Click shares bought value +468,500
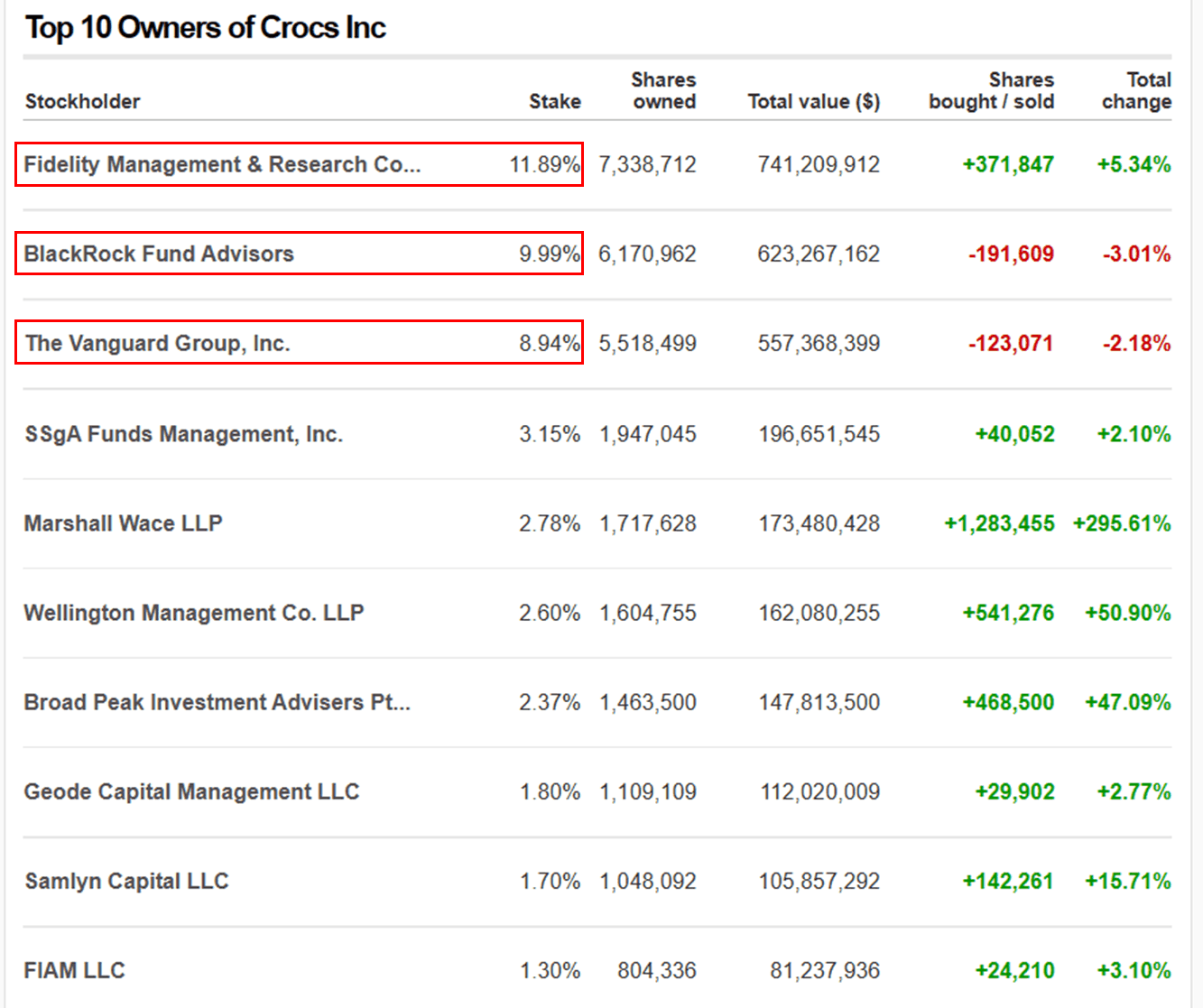Viewport: 1203px width, 1008px height. [x=1008, y=702]
